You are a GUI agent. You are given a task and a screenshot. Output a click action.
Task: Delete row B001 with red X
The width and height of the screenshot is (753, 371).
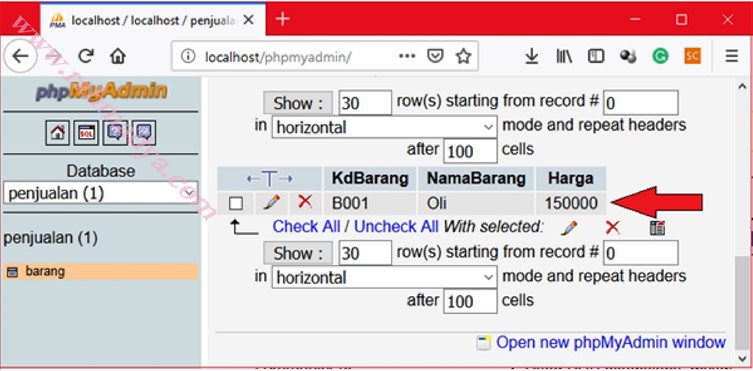click(304, 202)
